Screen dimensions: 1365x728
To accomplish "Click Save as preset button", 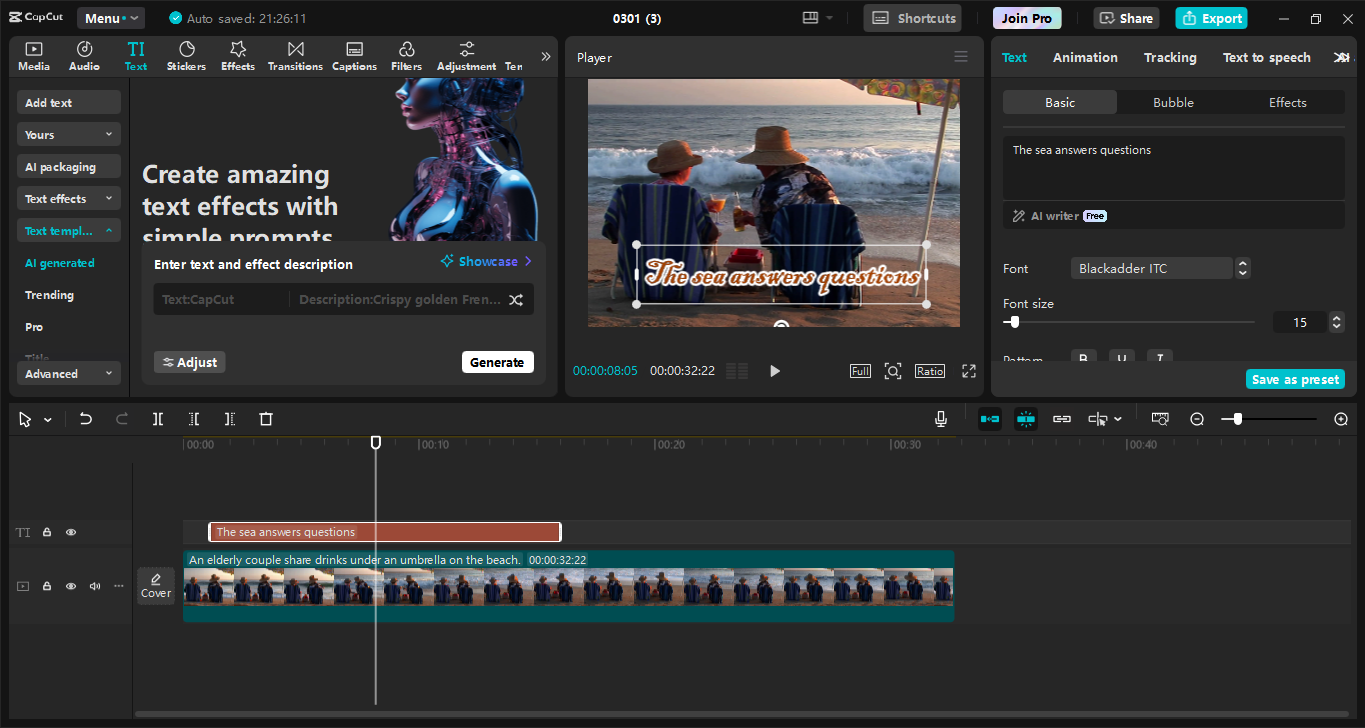I will [1295, 380].
